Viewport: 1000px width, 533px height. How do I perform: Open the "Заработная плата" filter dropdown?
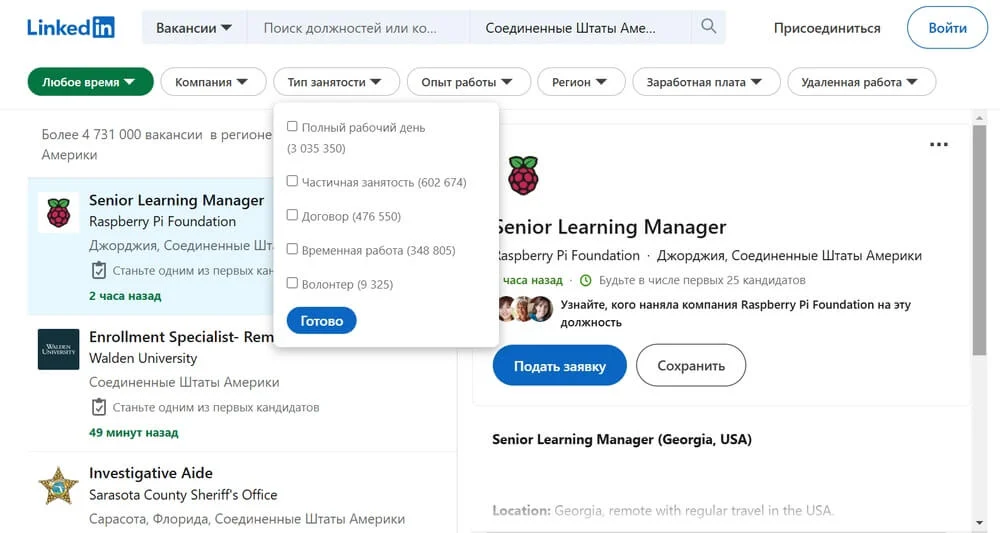coord(704,82)
